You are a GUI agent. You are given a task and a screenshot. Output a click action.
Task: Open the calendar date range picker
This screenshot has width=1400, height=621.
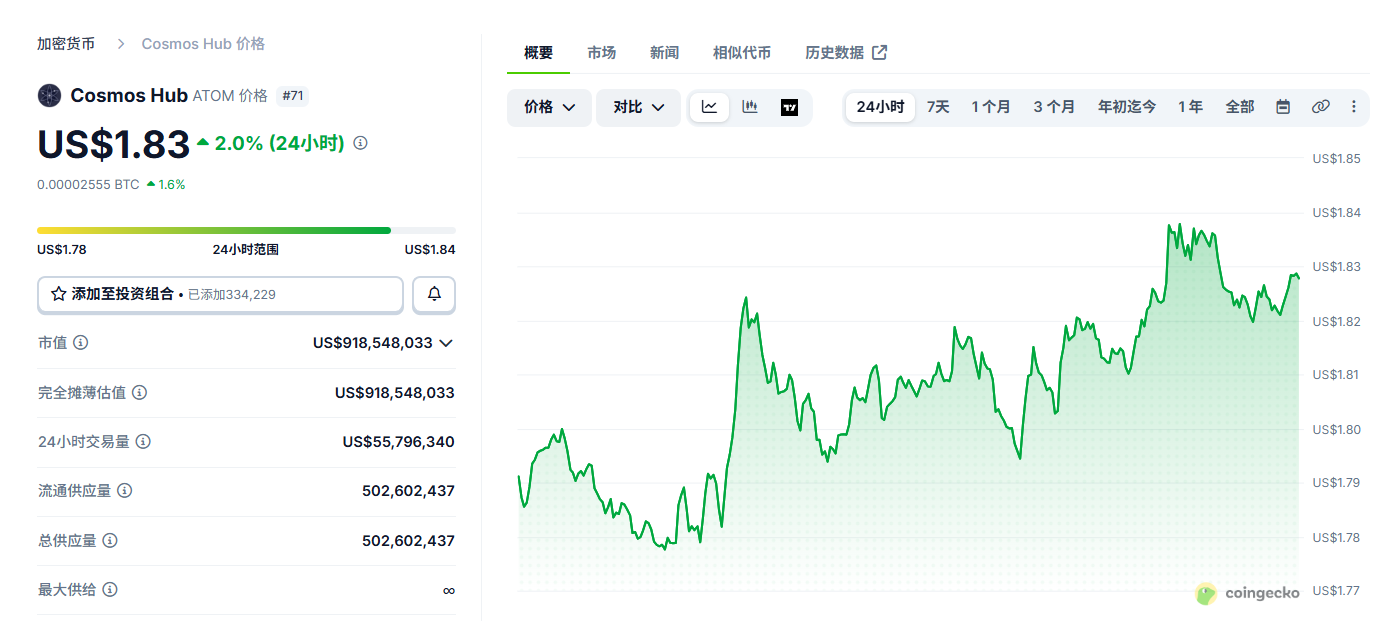pyautogui.click(x=1283, y=107)
